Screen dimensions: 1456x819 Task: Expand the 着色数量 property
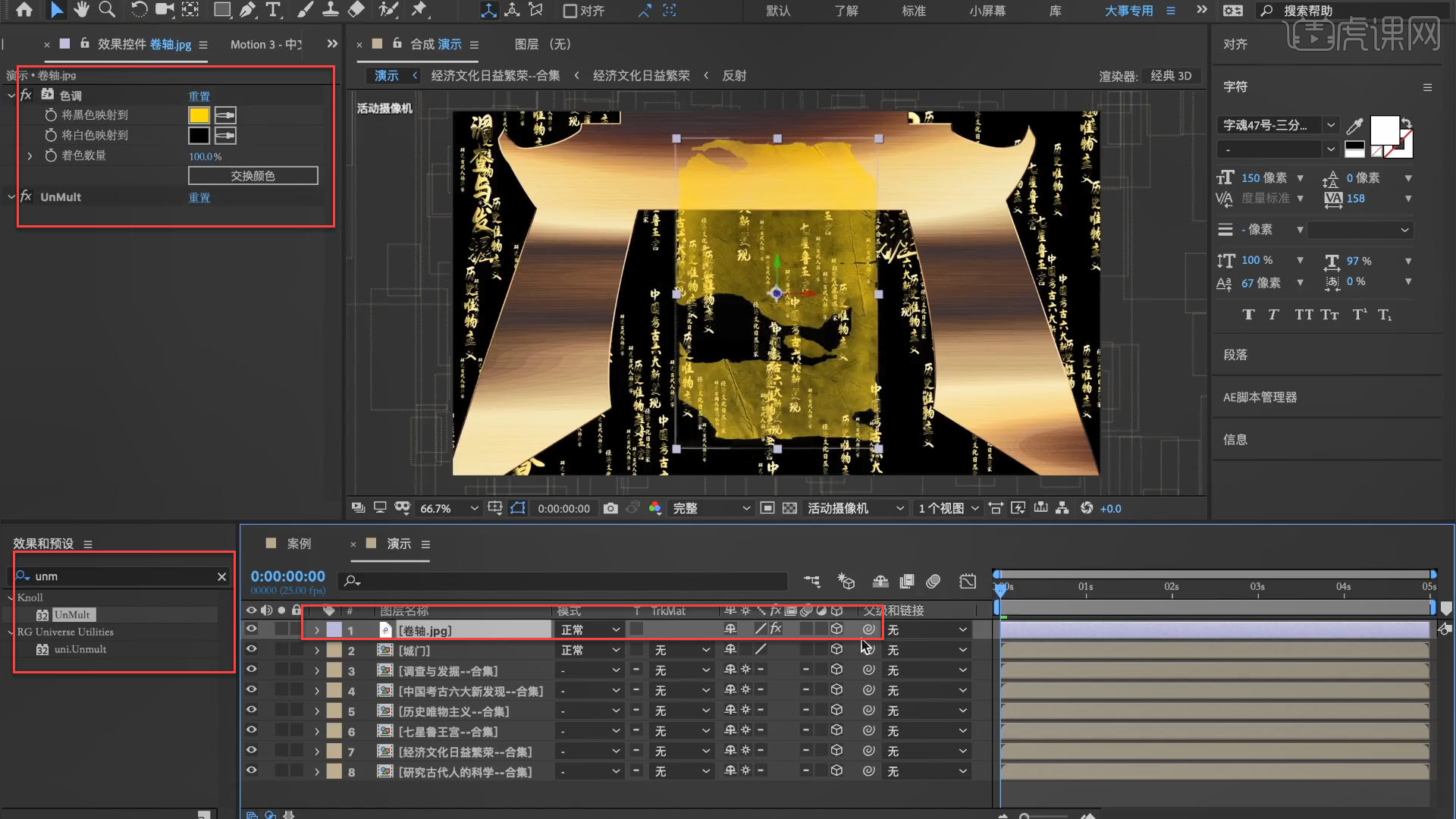[x=30, y=156]
